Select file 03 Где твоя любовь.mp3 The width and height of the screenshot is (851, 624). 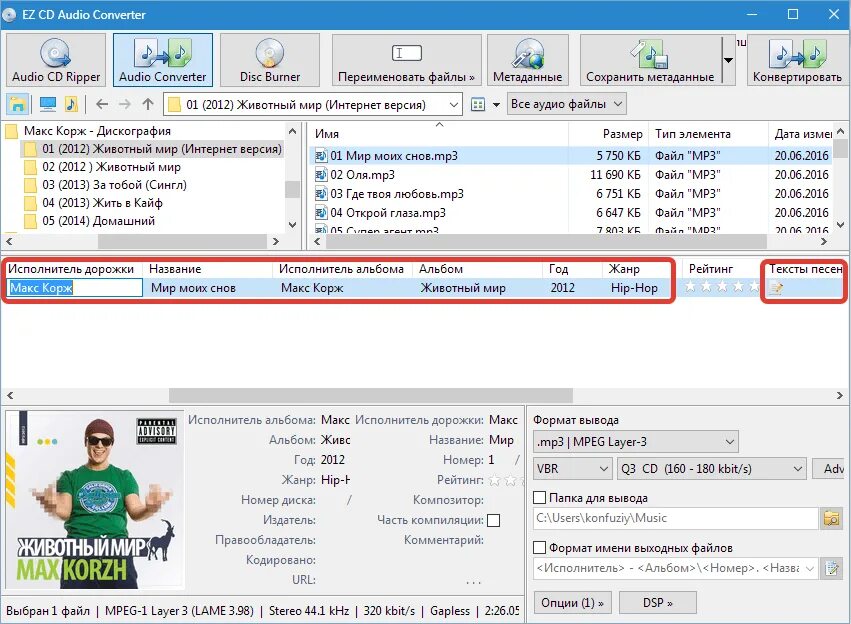coord(397,194)
